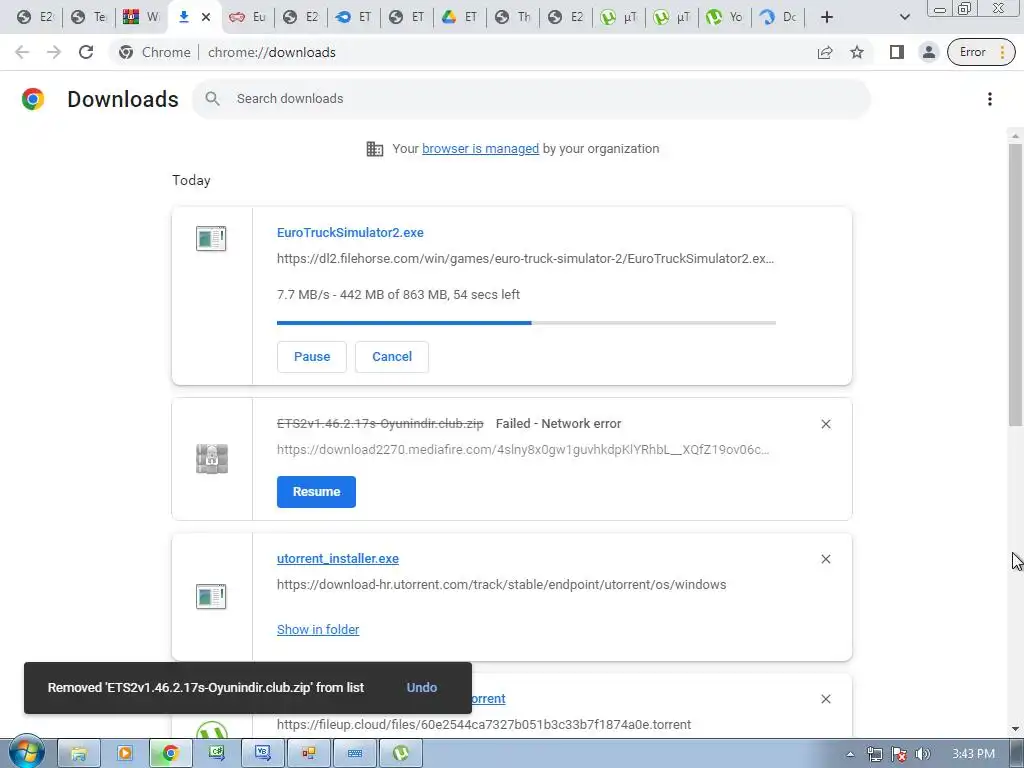Switch to the Yo tab

[725, 17]
